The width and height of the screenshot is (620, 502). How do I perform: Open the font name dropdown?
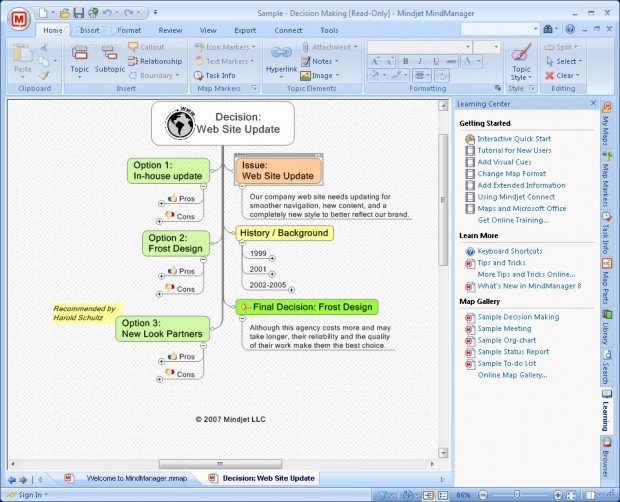coord(468,47)
